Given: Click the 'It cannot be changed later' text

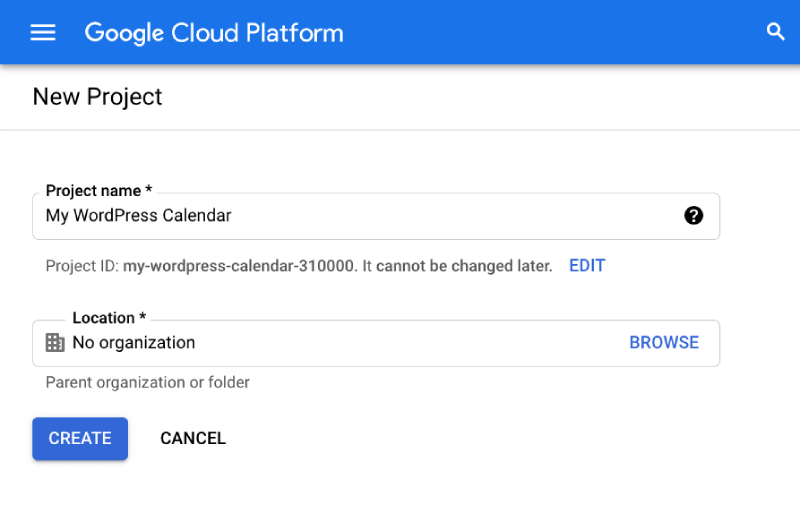Looking at the screenshot, I should tap(458, 266).
